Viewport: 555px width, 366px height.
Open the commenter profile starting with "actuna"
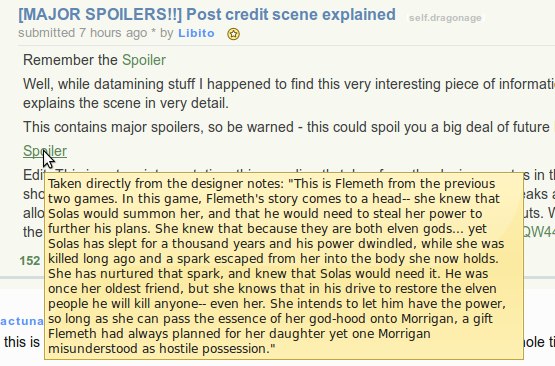(x=22, y=321)
